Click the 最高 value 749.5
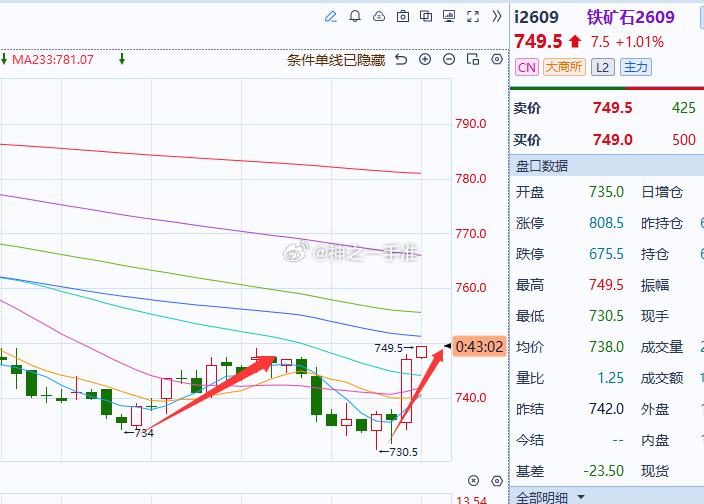 tap(606, 285)
